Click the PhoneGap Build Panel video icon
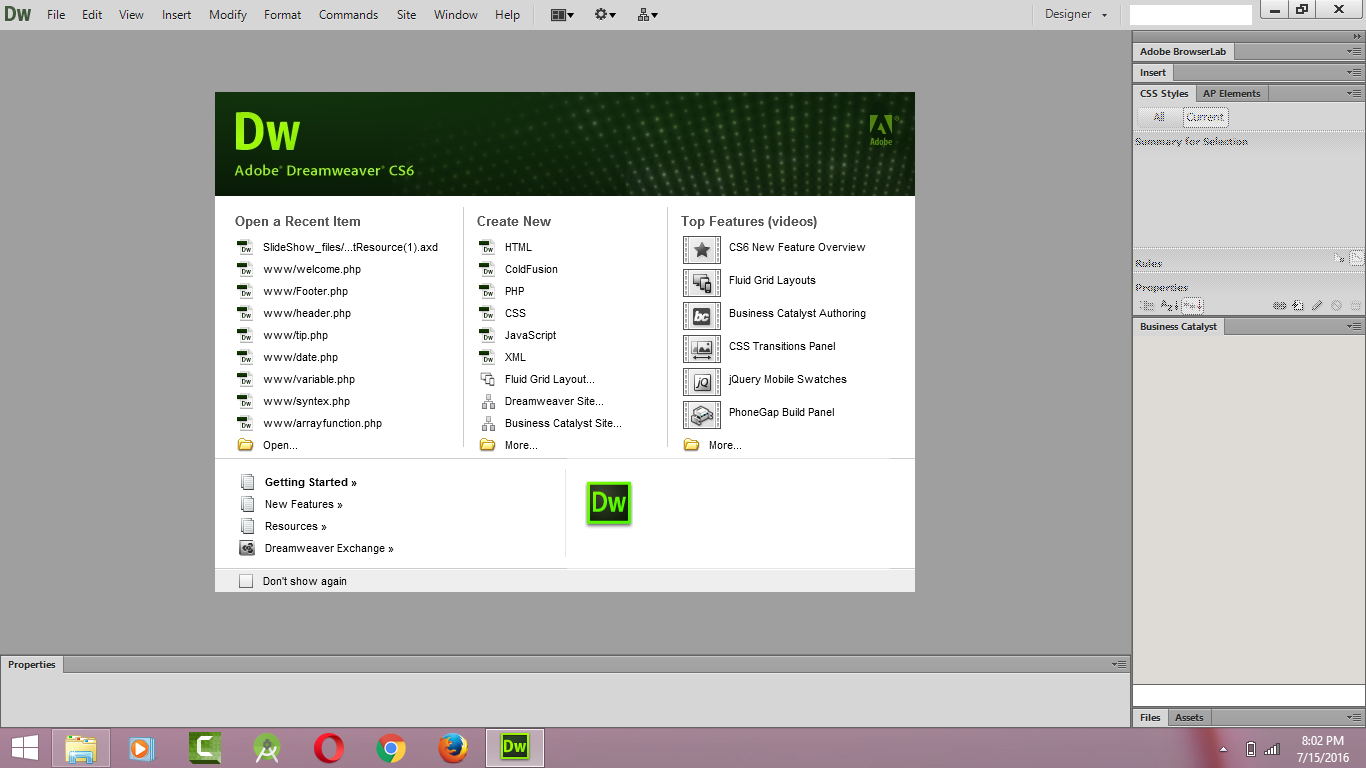This screenshot has height=768, width=1366. 702,415
